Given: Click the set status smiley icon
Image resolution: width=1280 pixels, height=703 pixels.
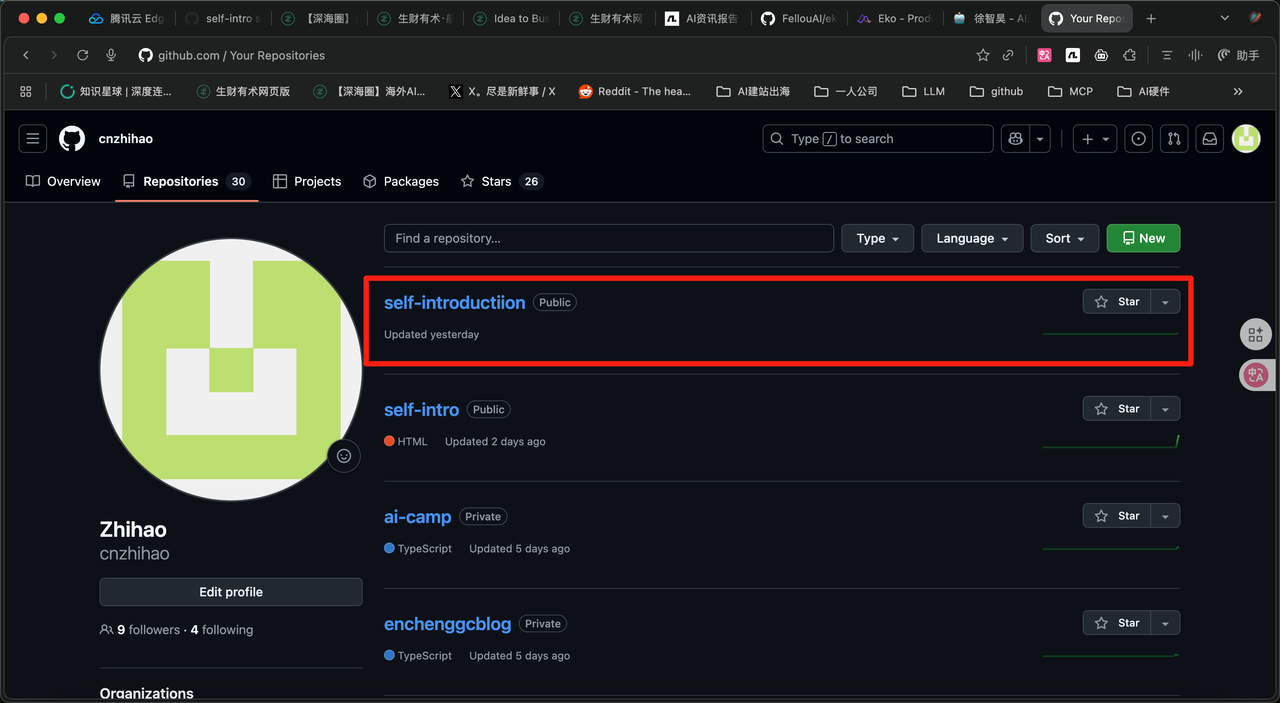Looking at the screenshot, I should (x=344, y=456).
